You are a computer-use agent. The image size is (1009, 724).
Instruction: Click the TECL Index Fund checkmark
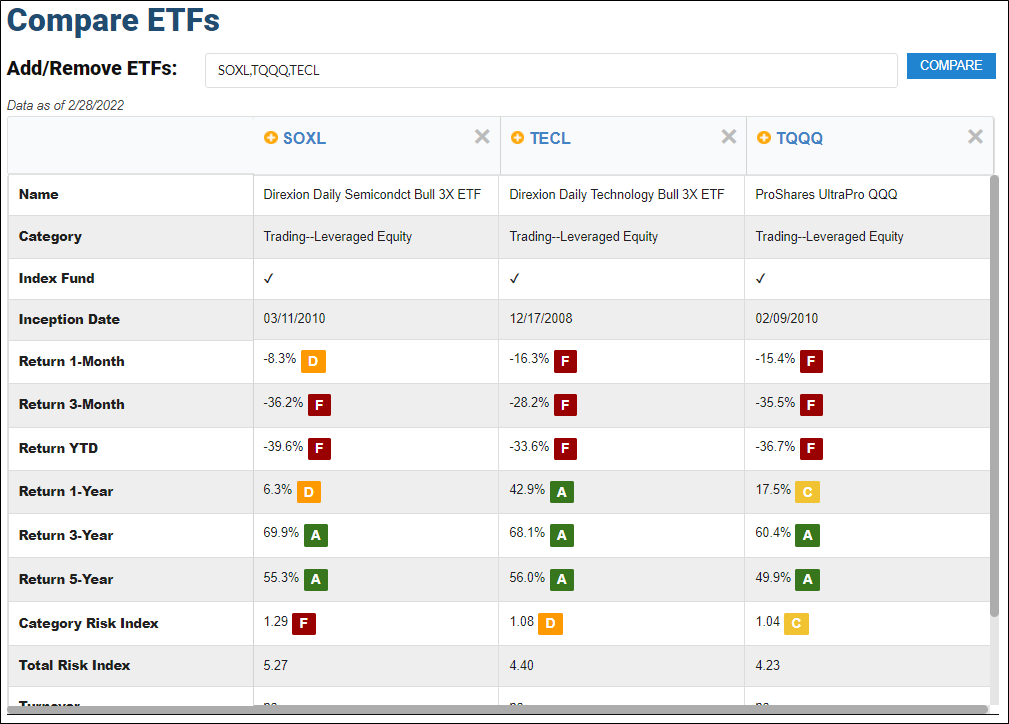[x=514, y=278]
